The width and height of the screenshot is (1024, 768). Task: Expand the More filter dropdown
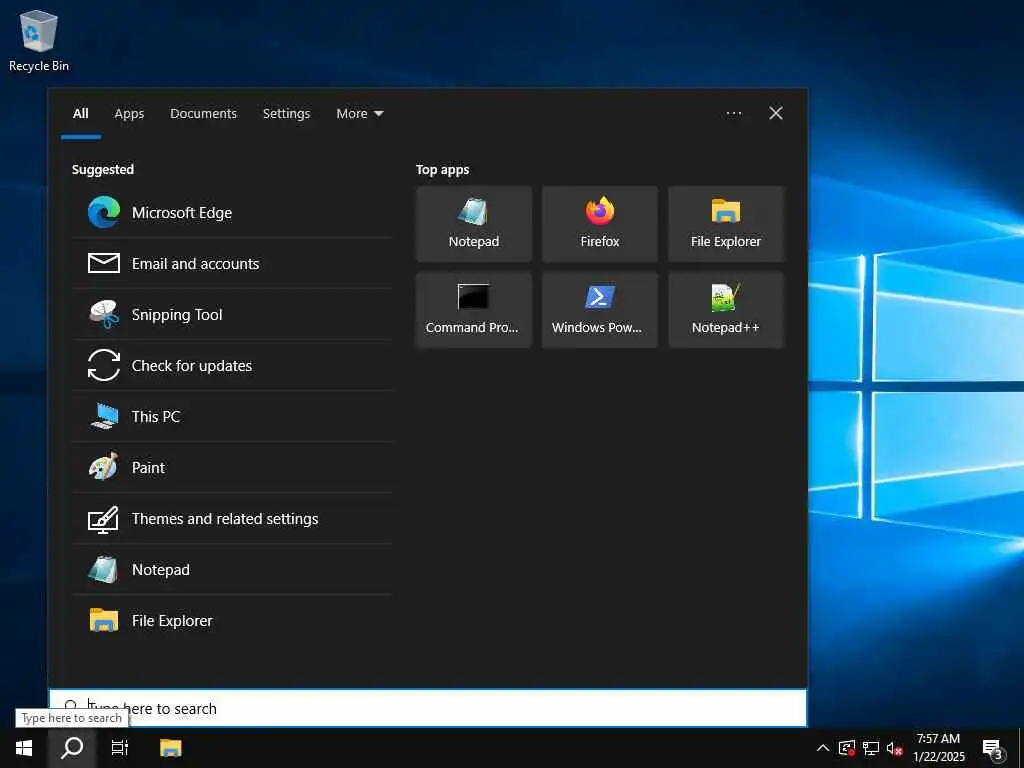pos(359,114)
